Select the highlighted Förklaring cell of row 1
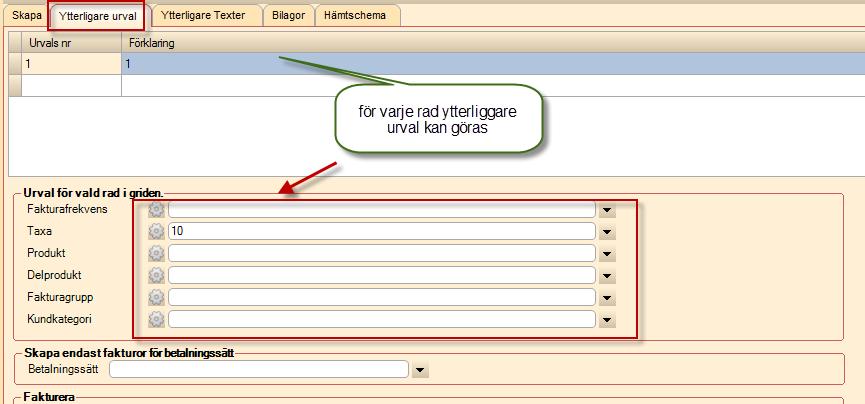 493,64
